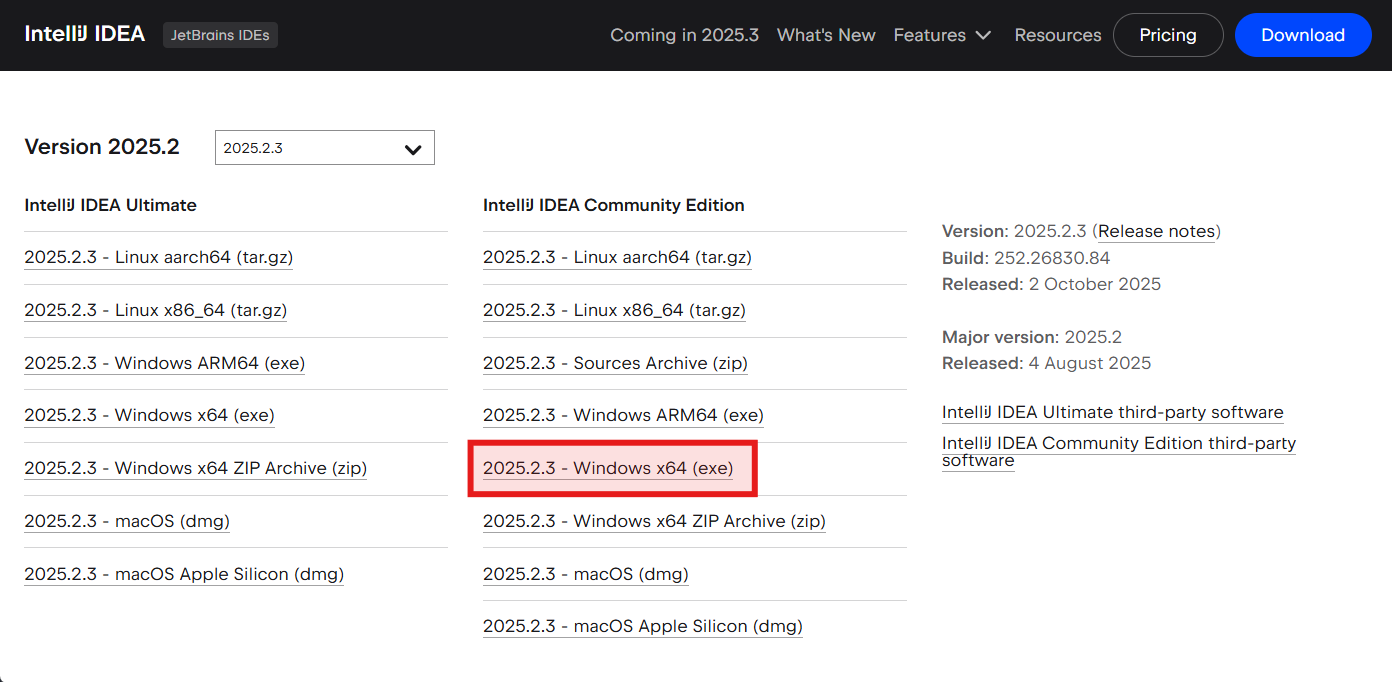The height and width of the screenshot is (682, 1392).
Task: Download Community Edition Windows ARM64 exe
Action: tap(623, 415)
